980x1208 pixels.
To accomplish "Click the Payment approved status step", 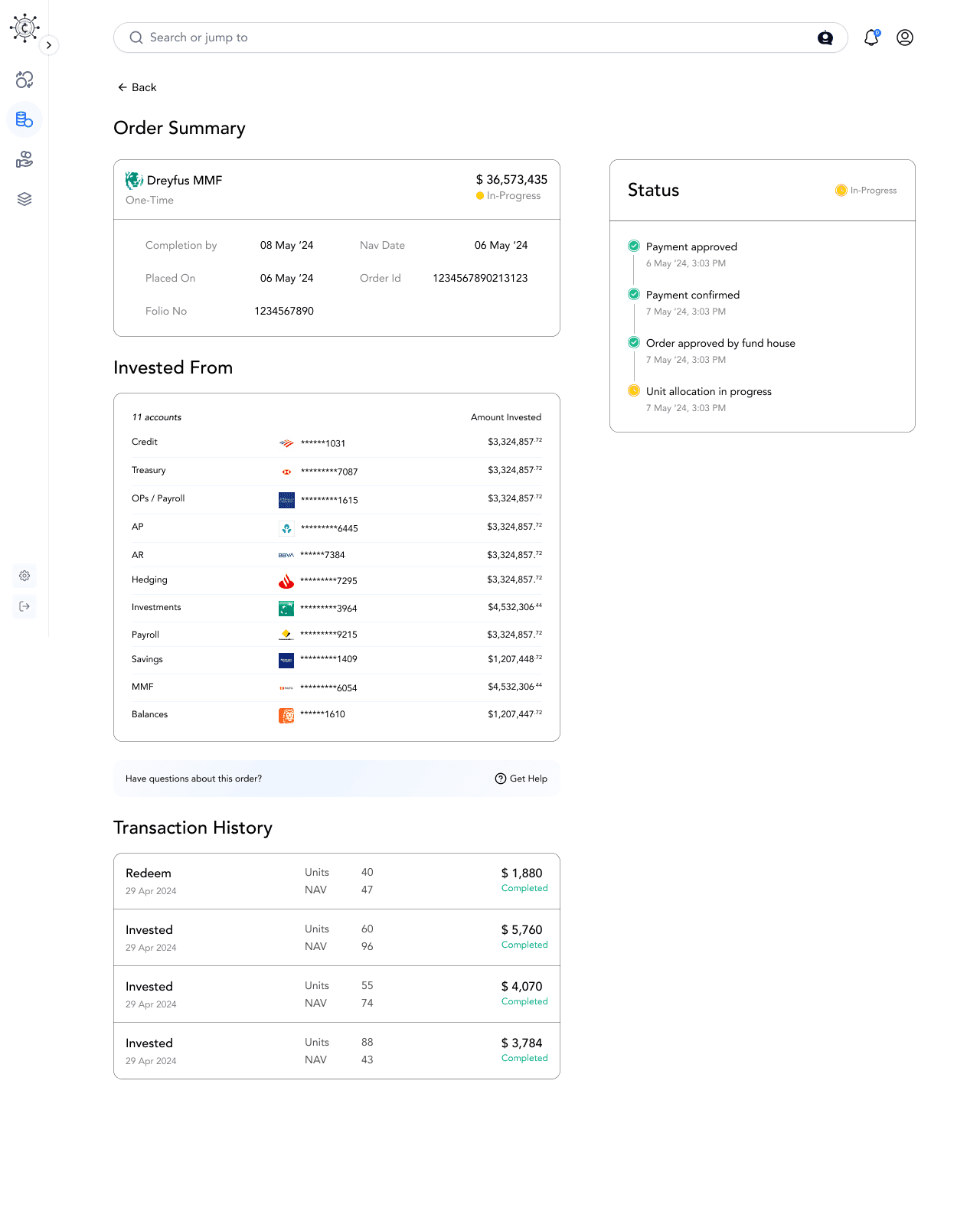I will pos(691,246).
